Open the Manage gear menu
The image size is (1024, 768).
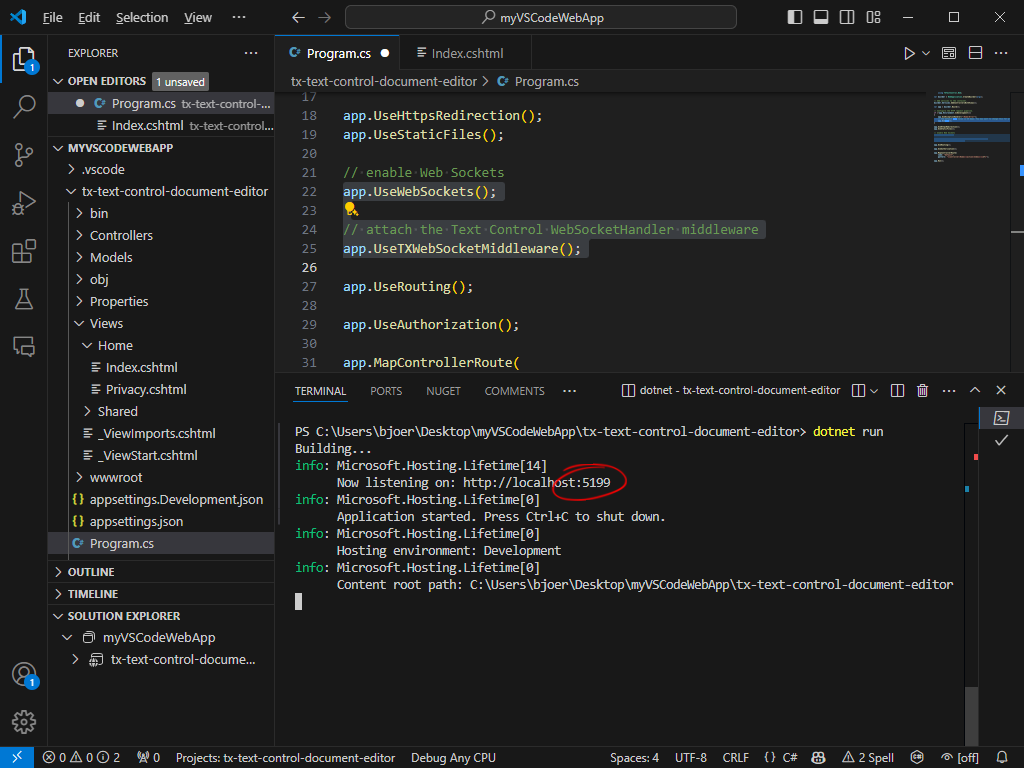pyautogui.click(x=24, y=722)
